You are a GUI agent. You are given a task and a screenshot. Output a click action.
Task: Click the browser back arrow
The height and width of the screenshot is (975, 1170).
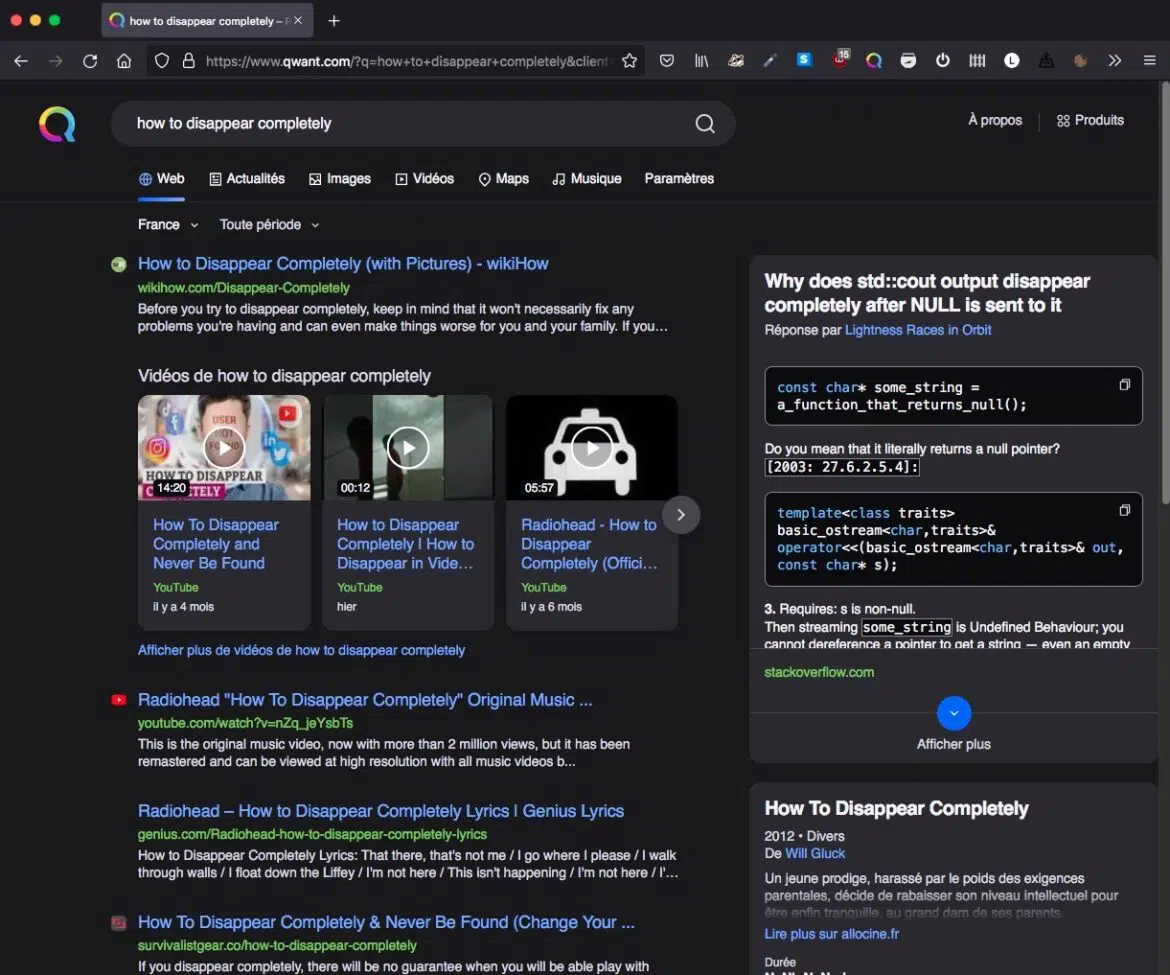point(21,61)
